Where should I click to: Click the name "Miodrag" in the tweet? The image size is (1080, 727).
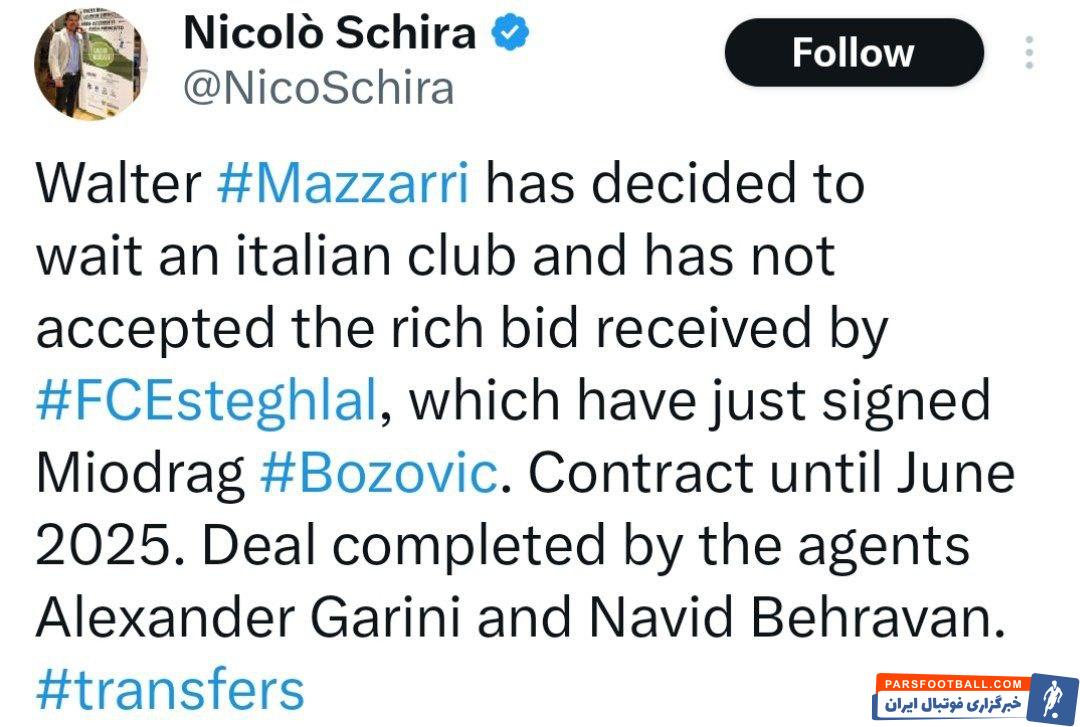tap(140, 473)
